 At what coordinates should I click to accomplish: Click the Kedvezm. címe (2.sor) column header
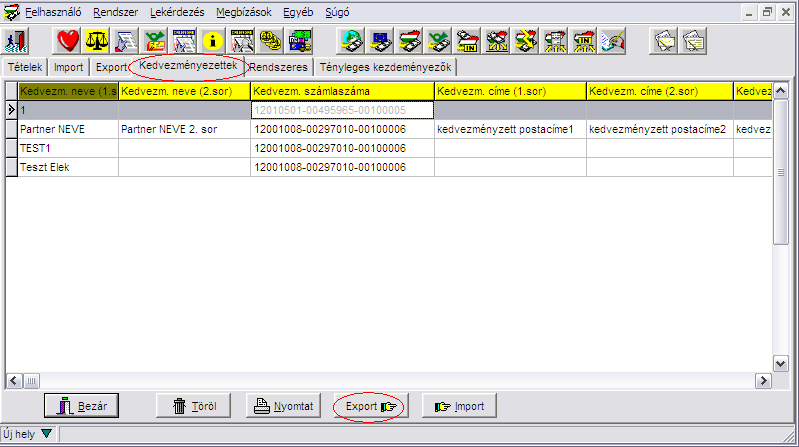tap(660, 91)
